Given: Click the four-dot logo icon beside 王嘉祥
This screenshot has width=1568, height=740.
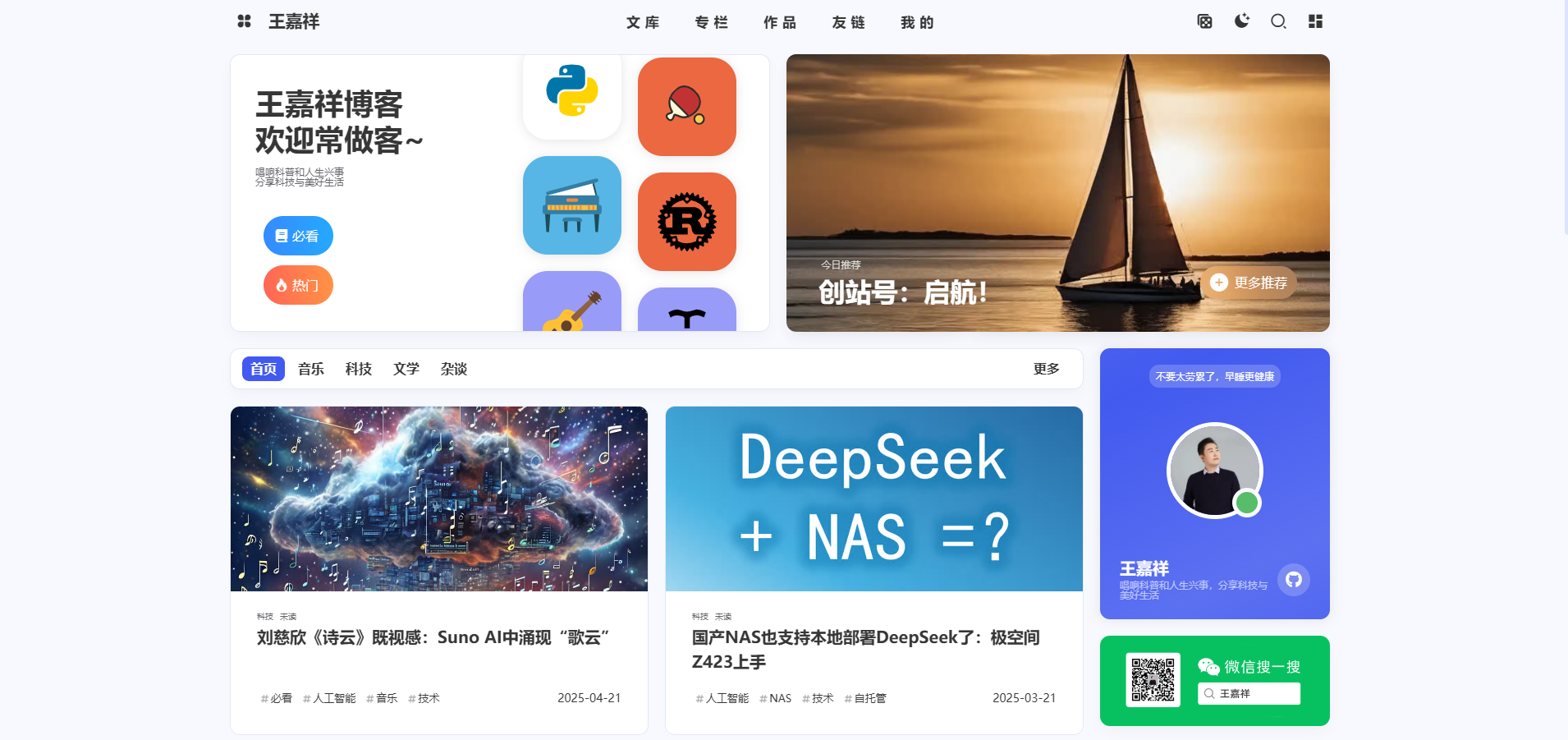Looking at the screenshot, I should pos(244,21).
